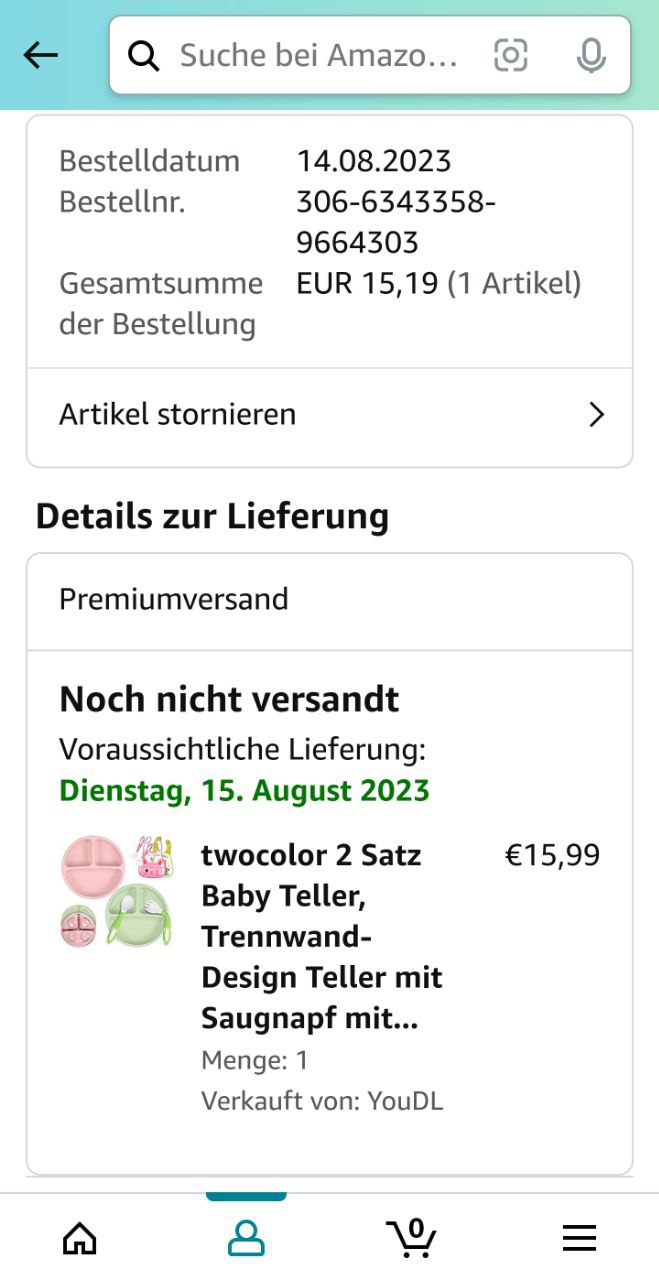Screen dimensions: 659x1280
Task: Focus the Suche bei Amazon field
Action: (319, 56)
